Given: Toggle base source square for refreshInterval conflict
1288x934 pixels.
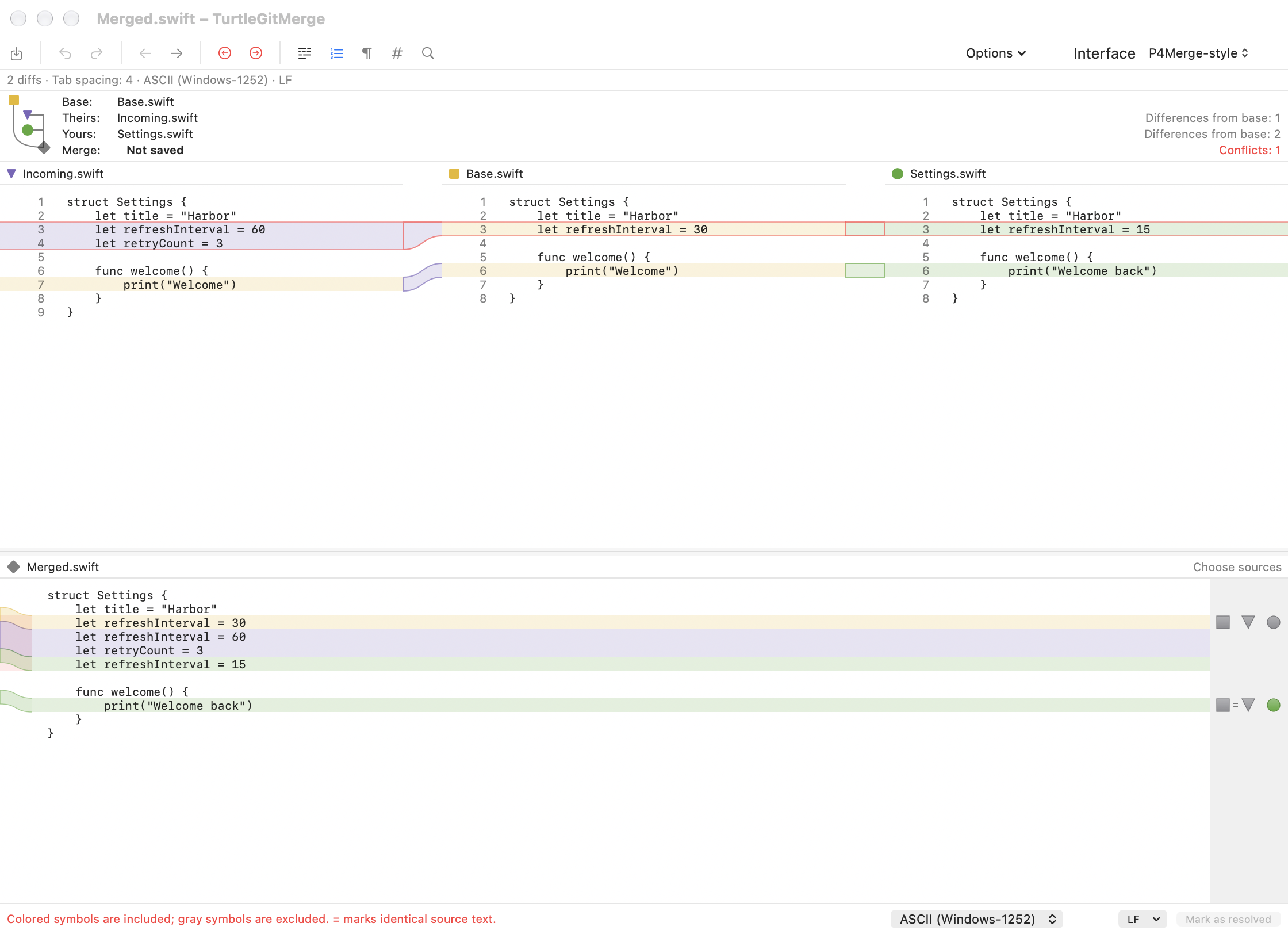Looking at the screenshot, I should coord(1223,622).
